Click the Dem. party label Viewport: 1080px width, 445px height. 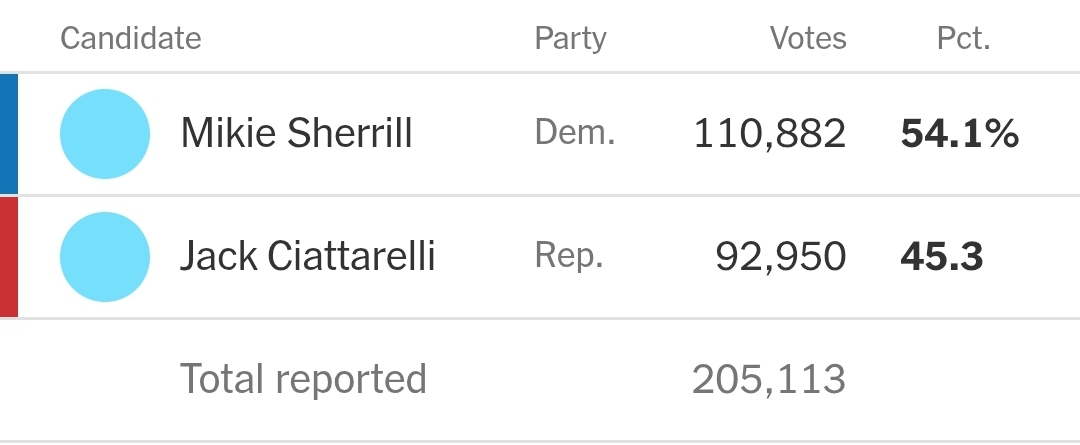575,134
